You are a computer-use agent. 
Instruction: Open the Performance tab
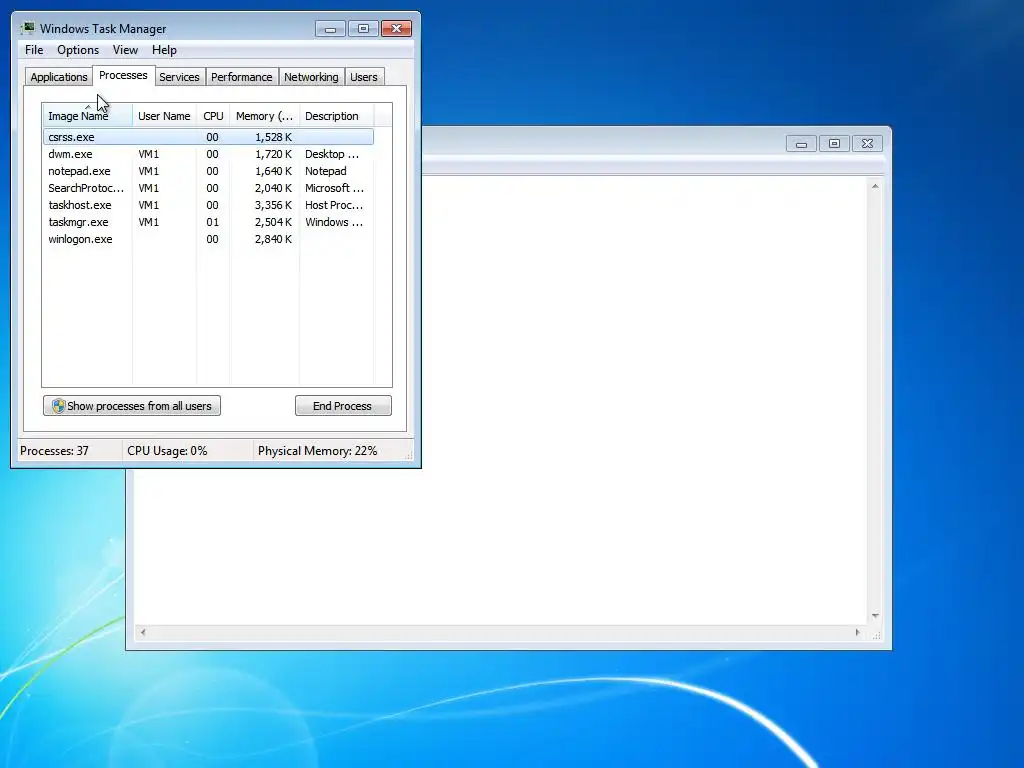pyautogui.click(x=241, y=77)
